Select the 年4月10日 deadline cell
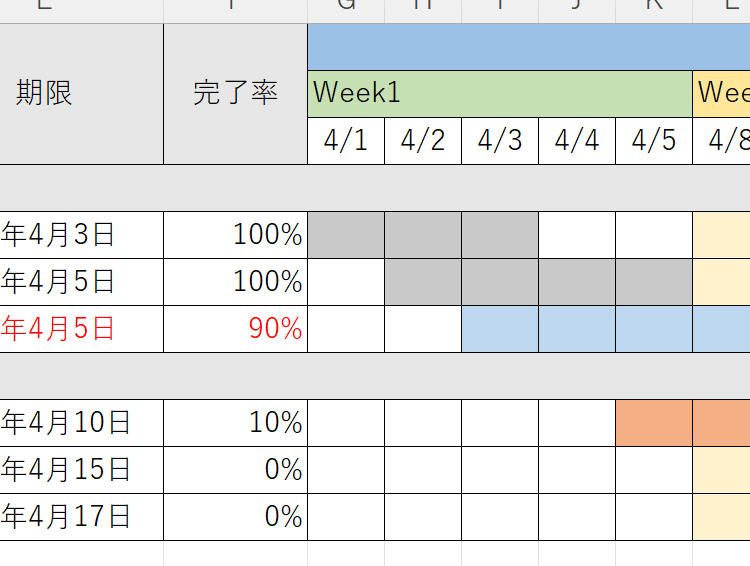The image size is (750, 566). [80, 423]
